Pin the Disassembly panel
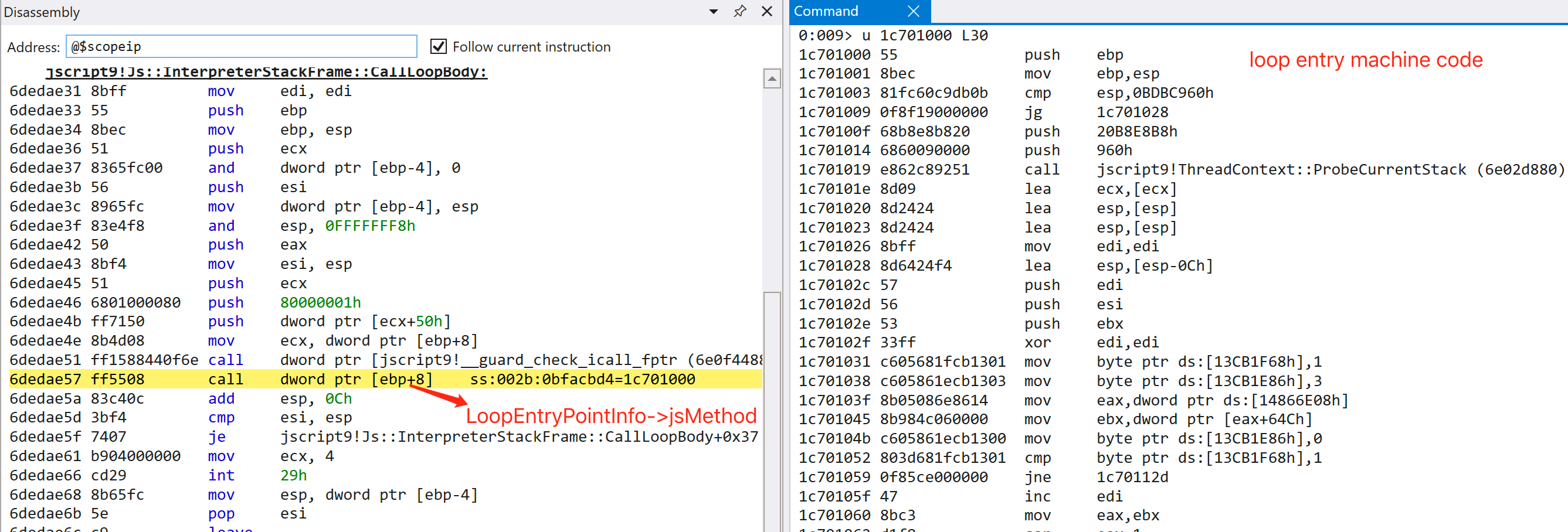 tap(739, 12)
